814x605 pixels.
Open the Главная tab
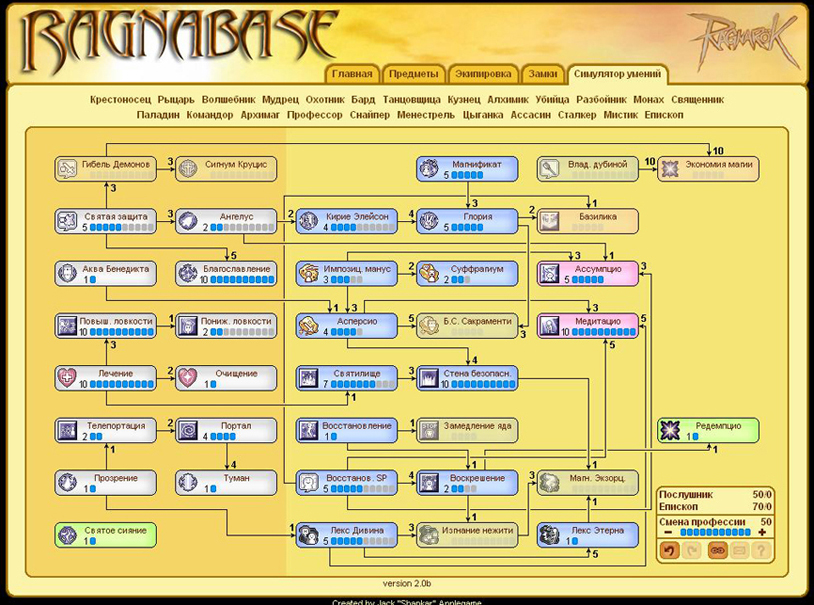click(352, 74)
